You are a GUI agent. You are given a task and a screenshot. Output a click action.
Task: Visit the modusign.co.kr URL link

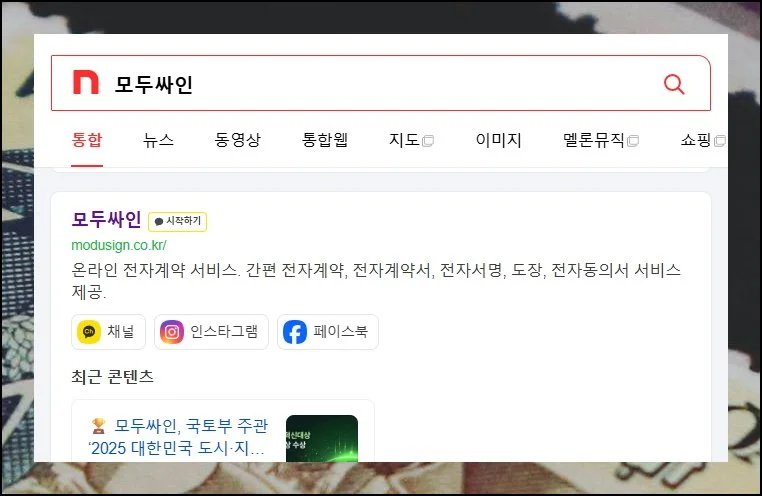click(x=119, y=245)
